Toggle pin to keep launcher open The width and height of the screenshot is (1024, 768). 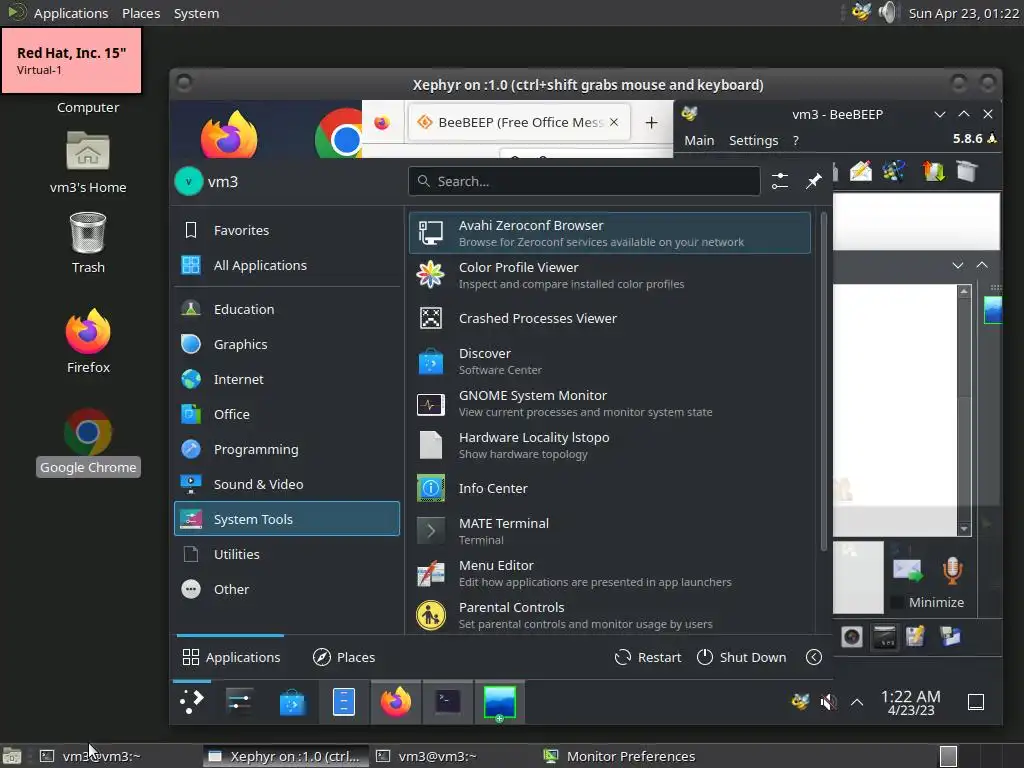coord(814,181)
